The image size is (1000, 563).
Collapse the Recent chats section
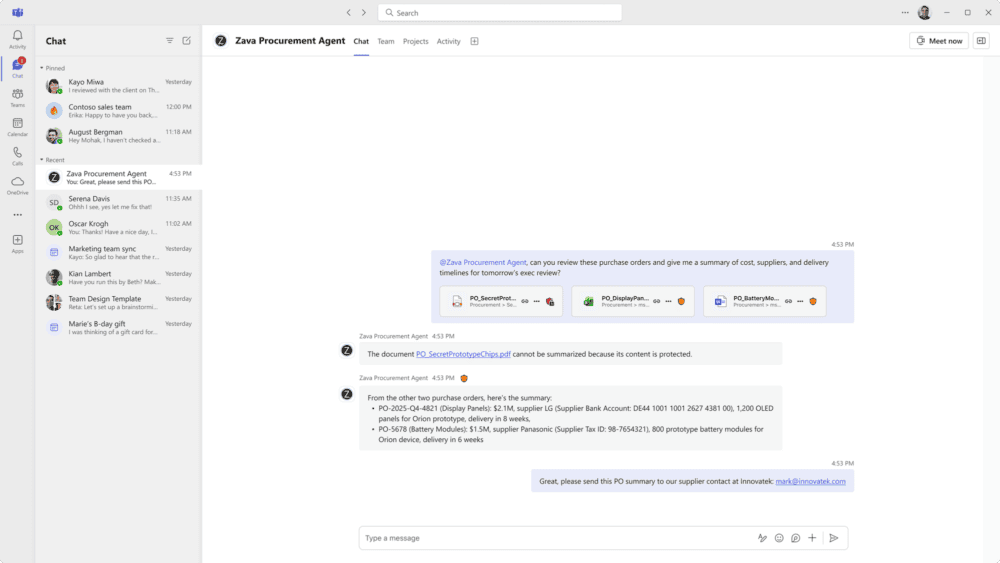coord(42,160)
